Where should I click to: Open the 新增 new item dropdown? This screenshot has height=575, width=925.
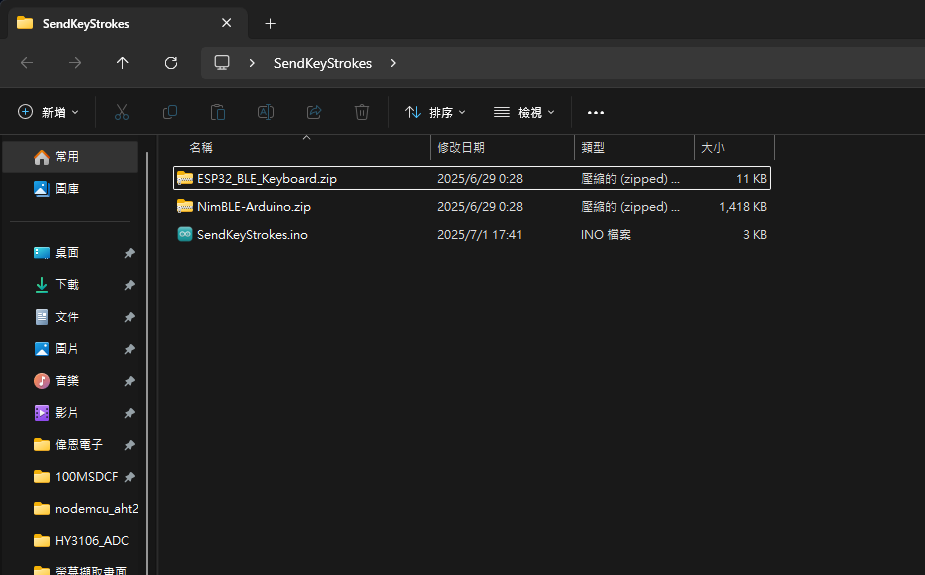pos(48,112)
